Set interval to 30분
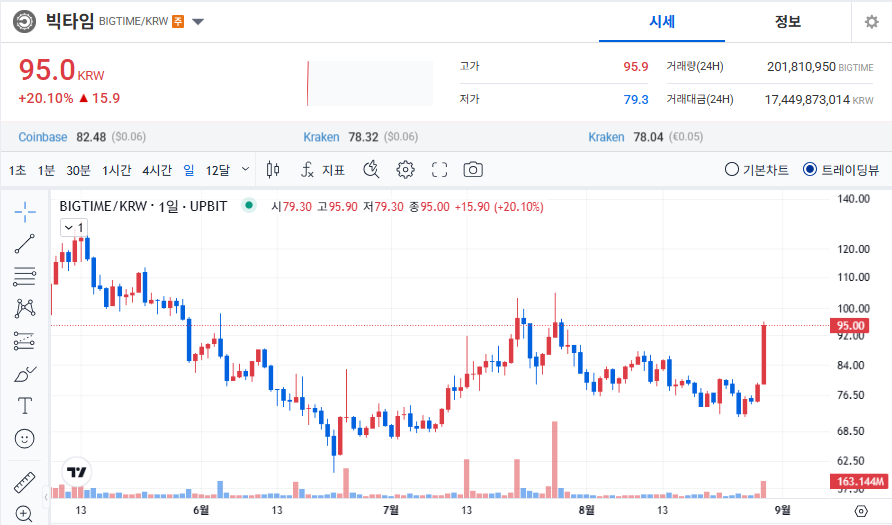 click(78, 170)
